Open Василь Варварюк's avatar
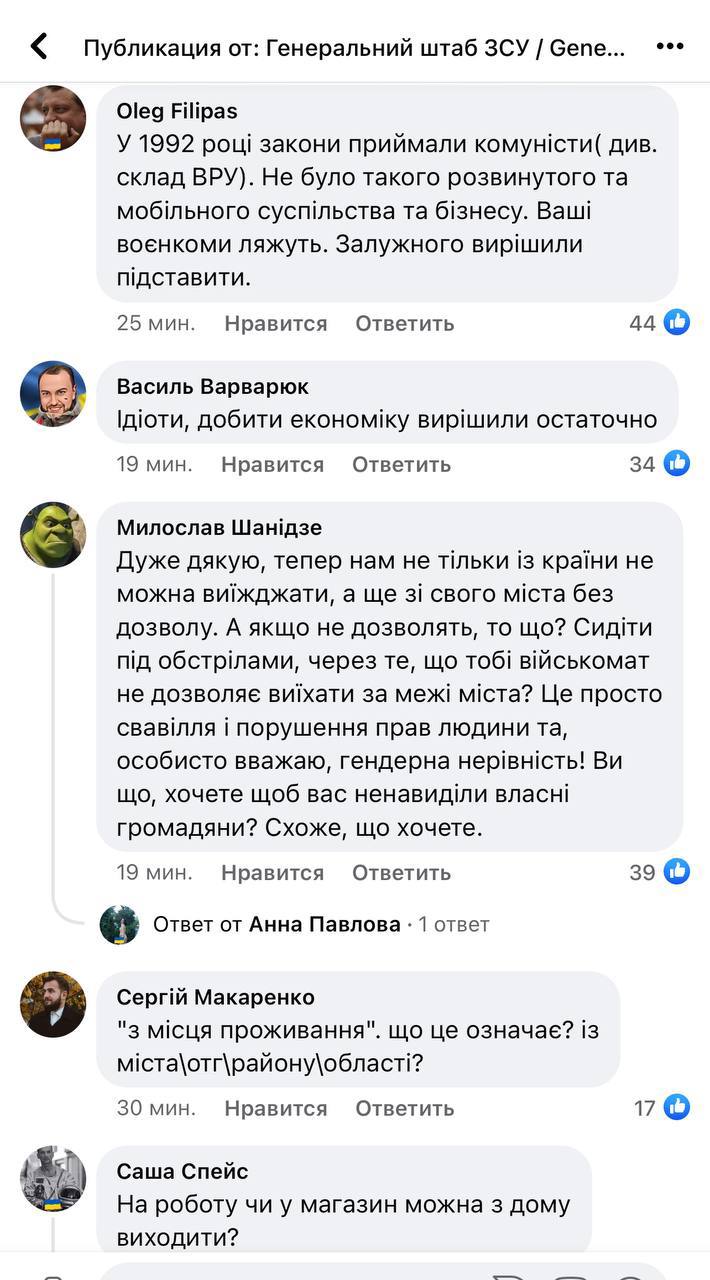710x1280 pixels. click(53, 394)
